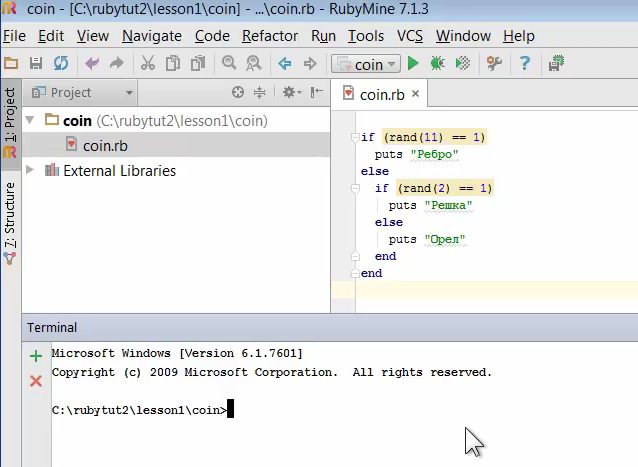The height and width of the screenshot is (467, 638).
Task: Open the Refactor menu
Action: [270, 36]
